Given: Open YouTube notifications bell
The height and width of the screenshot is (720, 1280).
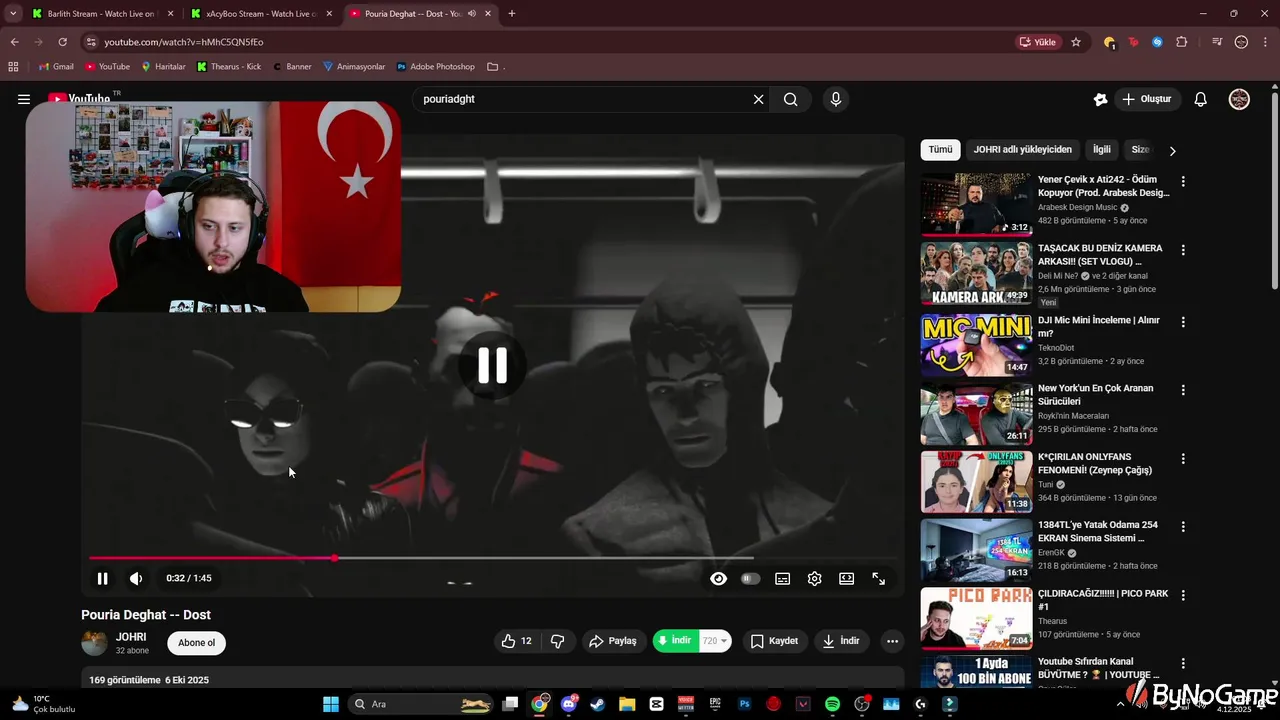Looking at the screenshot, I should (1201, 99).
